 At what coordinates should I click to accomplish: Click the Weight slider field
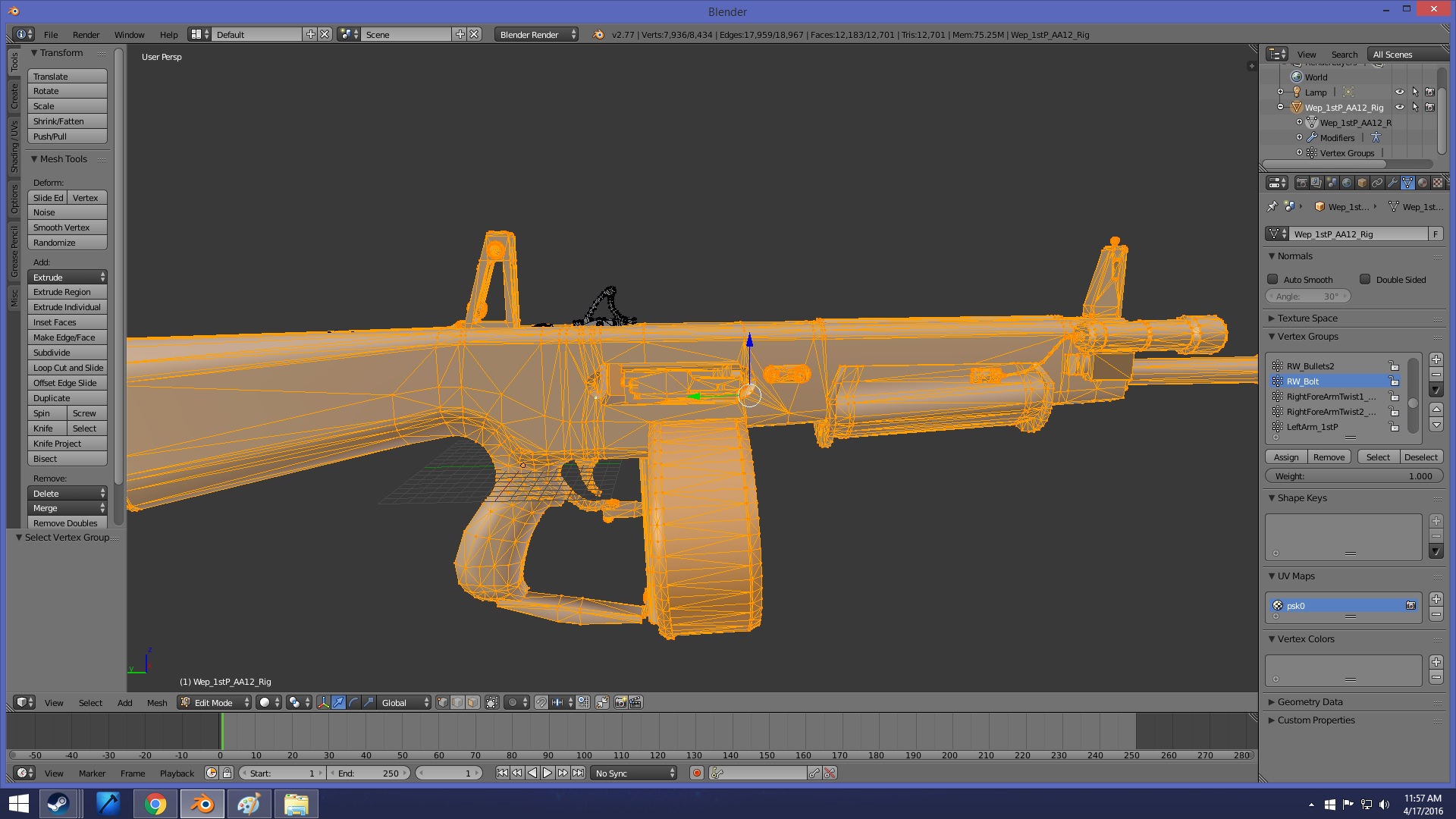click(1354, 476)
